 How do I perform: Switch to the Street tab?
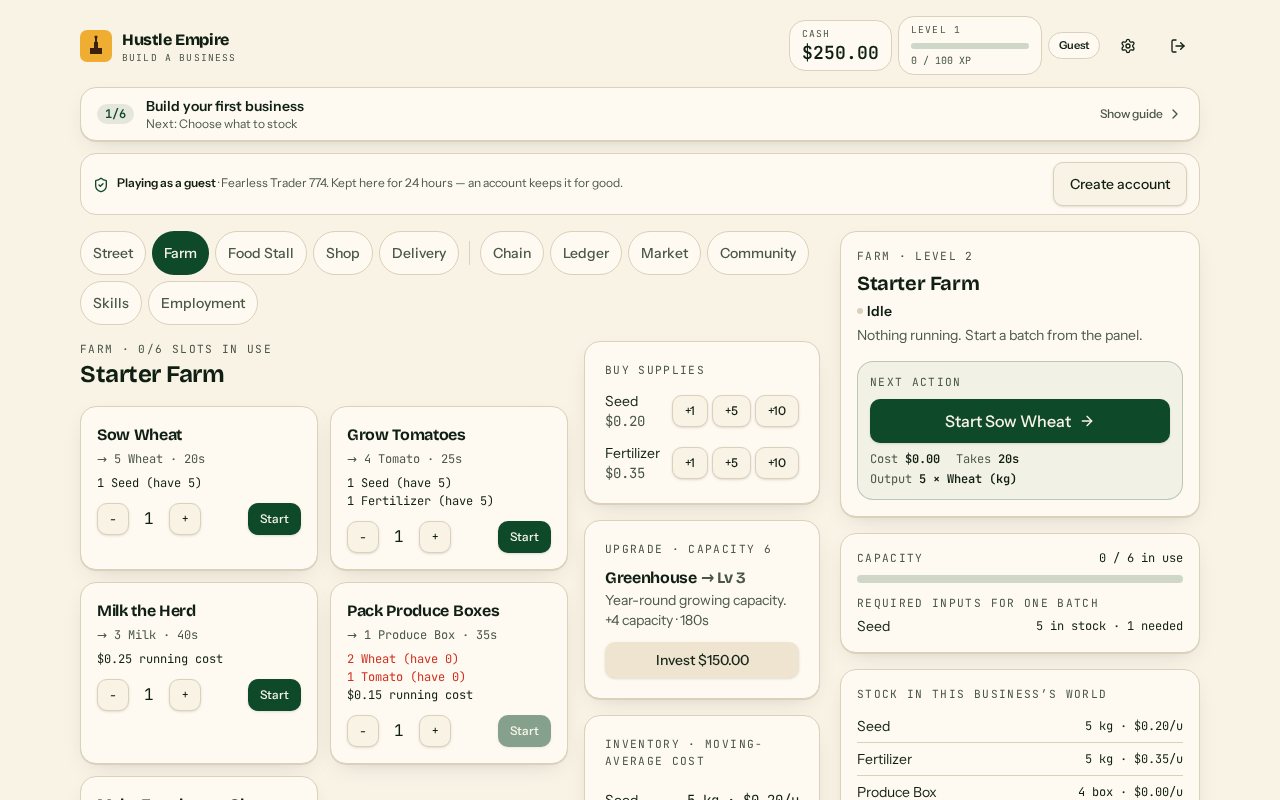pos(113,253)
